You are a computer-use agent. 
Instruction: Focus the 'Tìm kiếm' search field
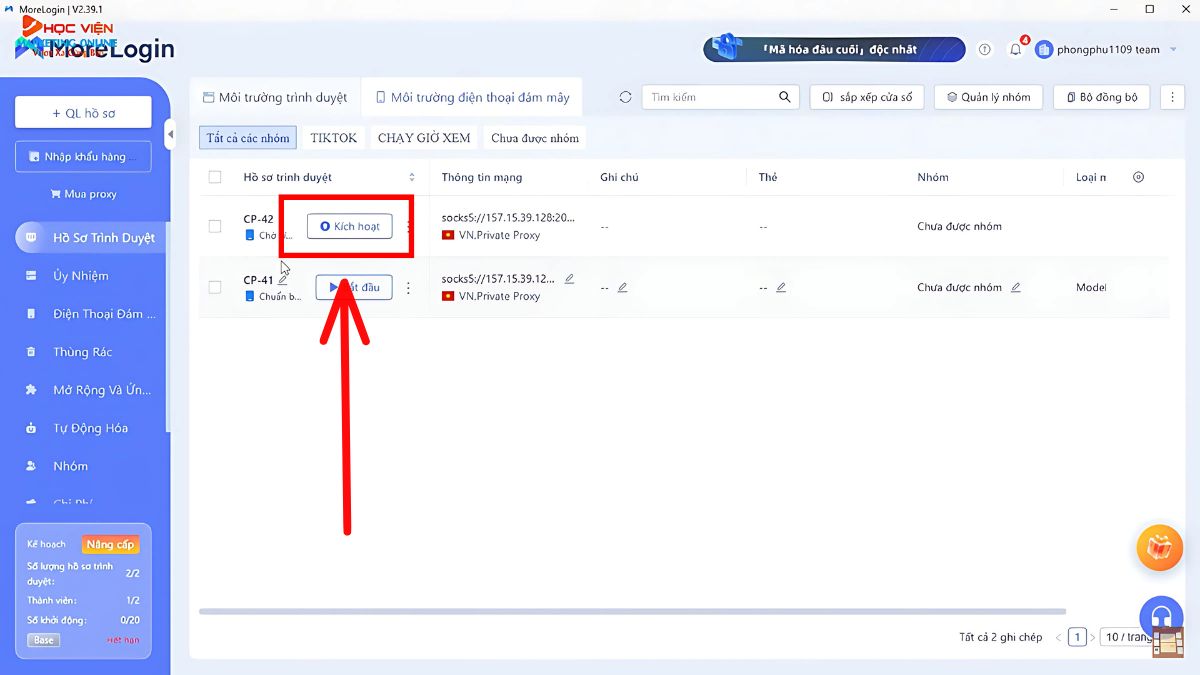[710, 97]
